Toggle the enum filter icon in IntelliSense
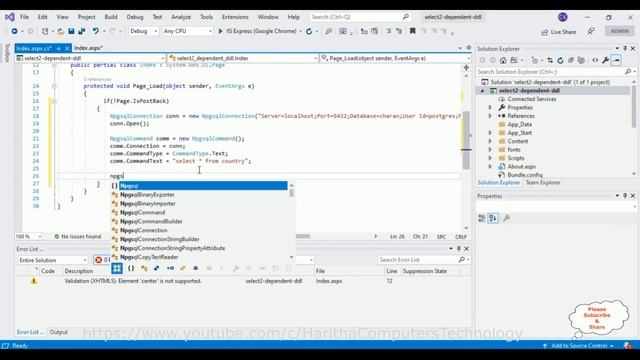This screenshot has width=640, height=360. click(182, 268)
